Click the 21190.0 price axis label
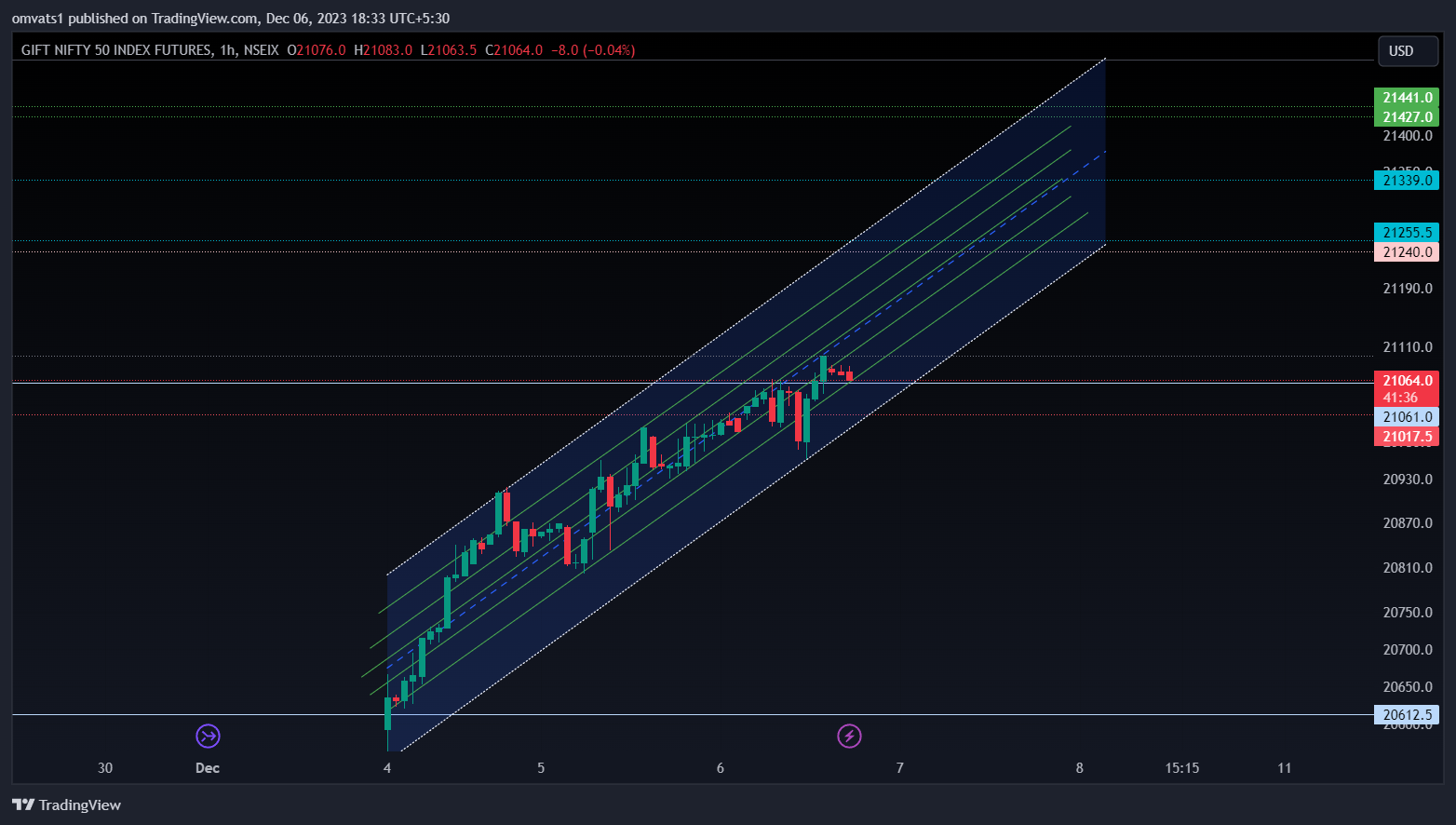Viewport: 1456px width, 825px height. tap(1408, 289)
